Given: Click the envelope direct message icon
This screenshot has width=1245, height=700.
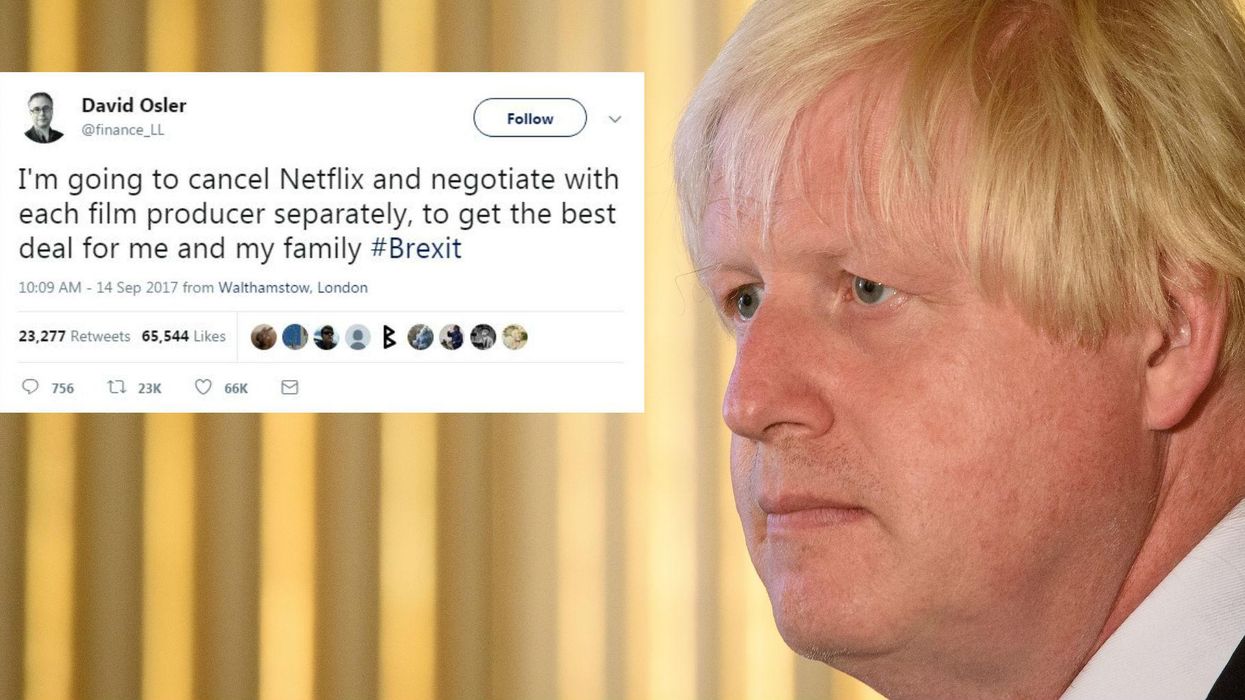Looking at the screenshot, I should click(x=290, y=387).
